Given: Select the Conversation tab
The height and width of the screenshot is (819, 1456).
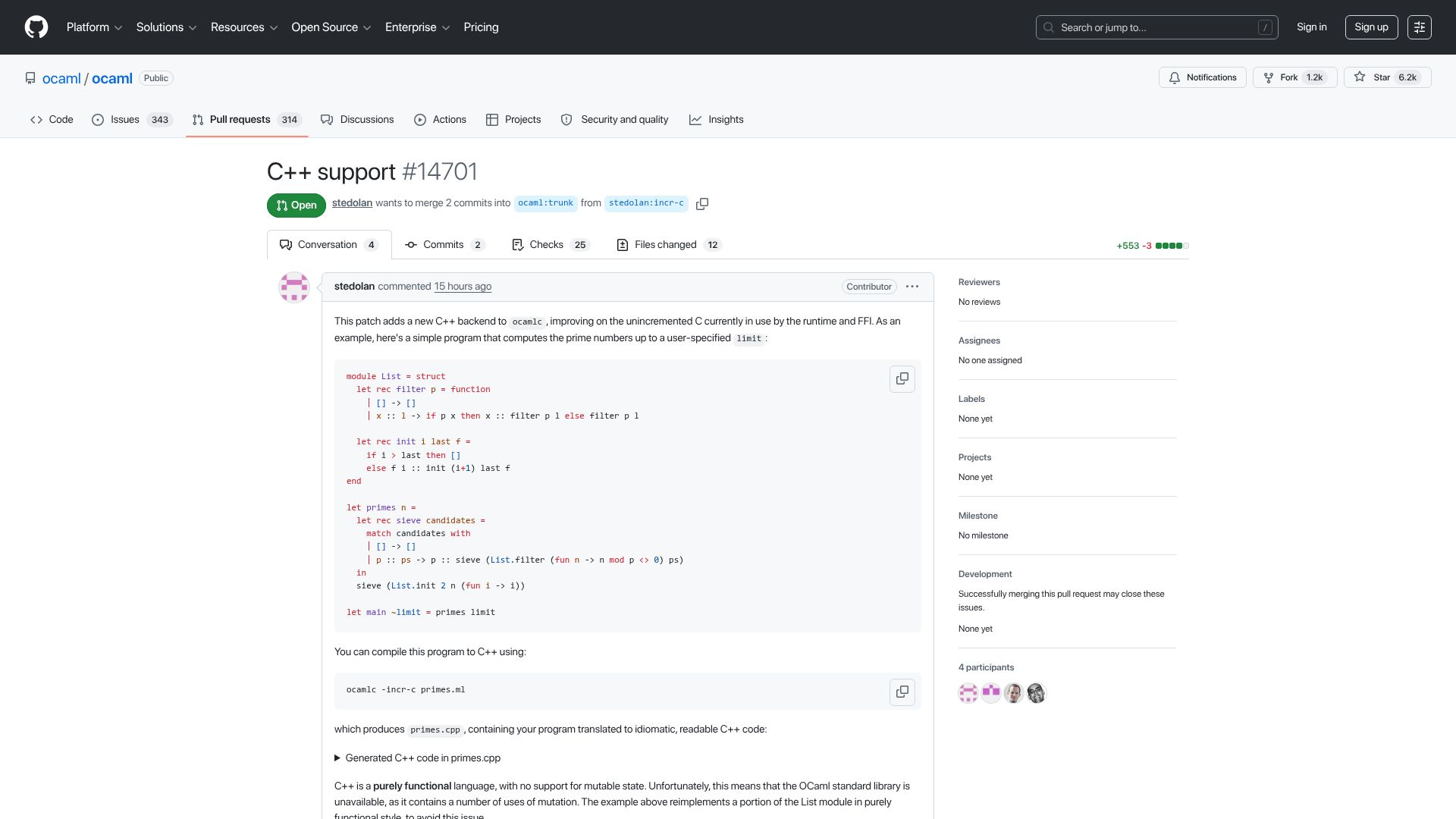Looking at the screenshot, I should click(329, 245).
